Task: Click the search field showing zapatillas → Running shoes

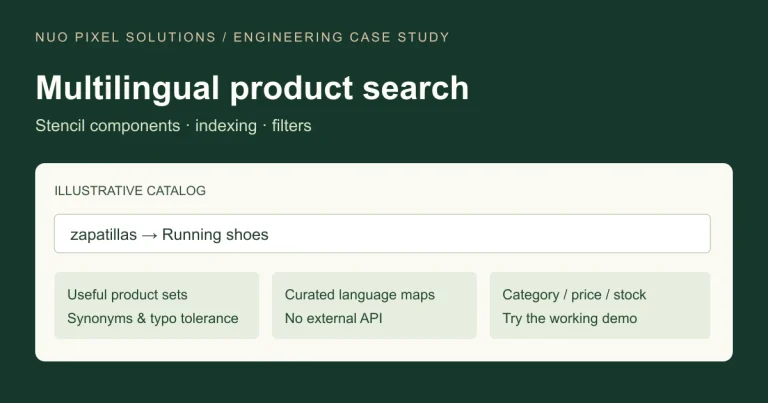Action: 382,234
